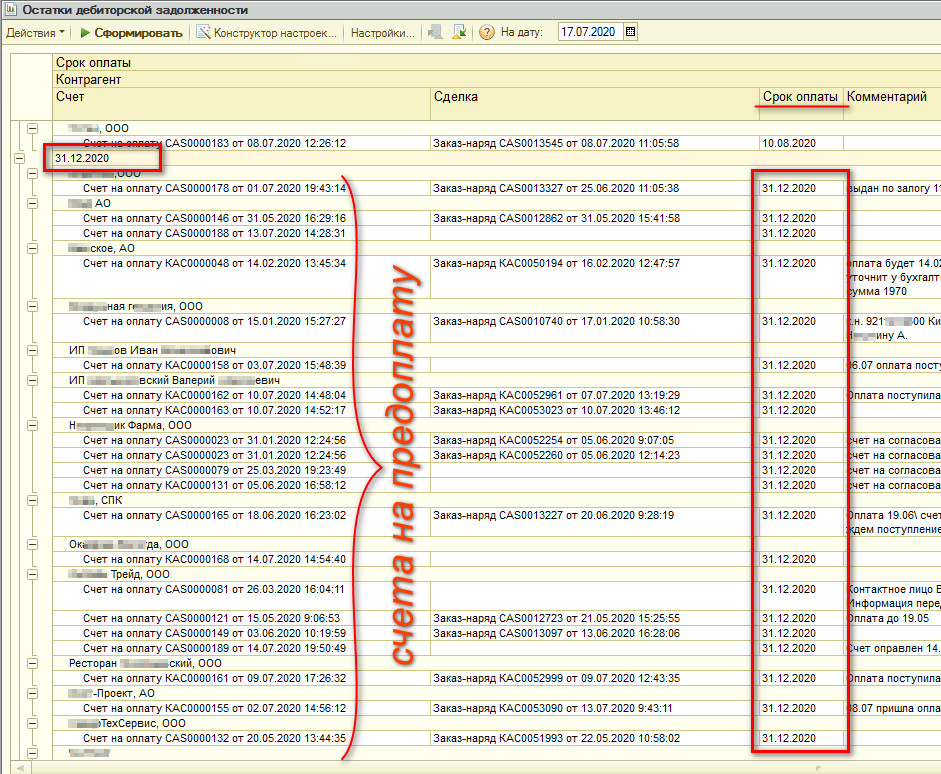Collapse the ИП Валерий counterparty group

pos(32,380)
